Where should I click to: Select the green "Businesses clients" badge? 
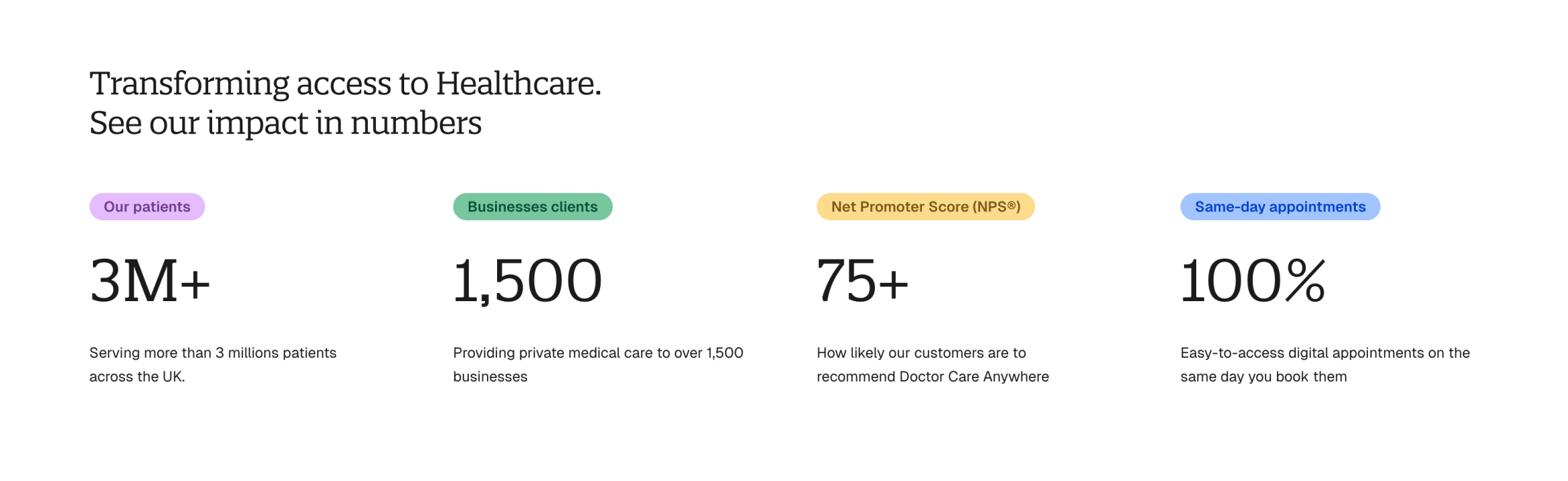(x=532, y=207)
